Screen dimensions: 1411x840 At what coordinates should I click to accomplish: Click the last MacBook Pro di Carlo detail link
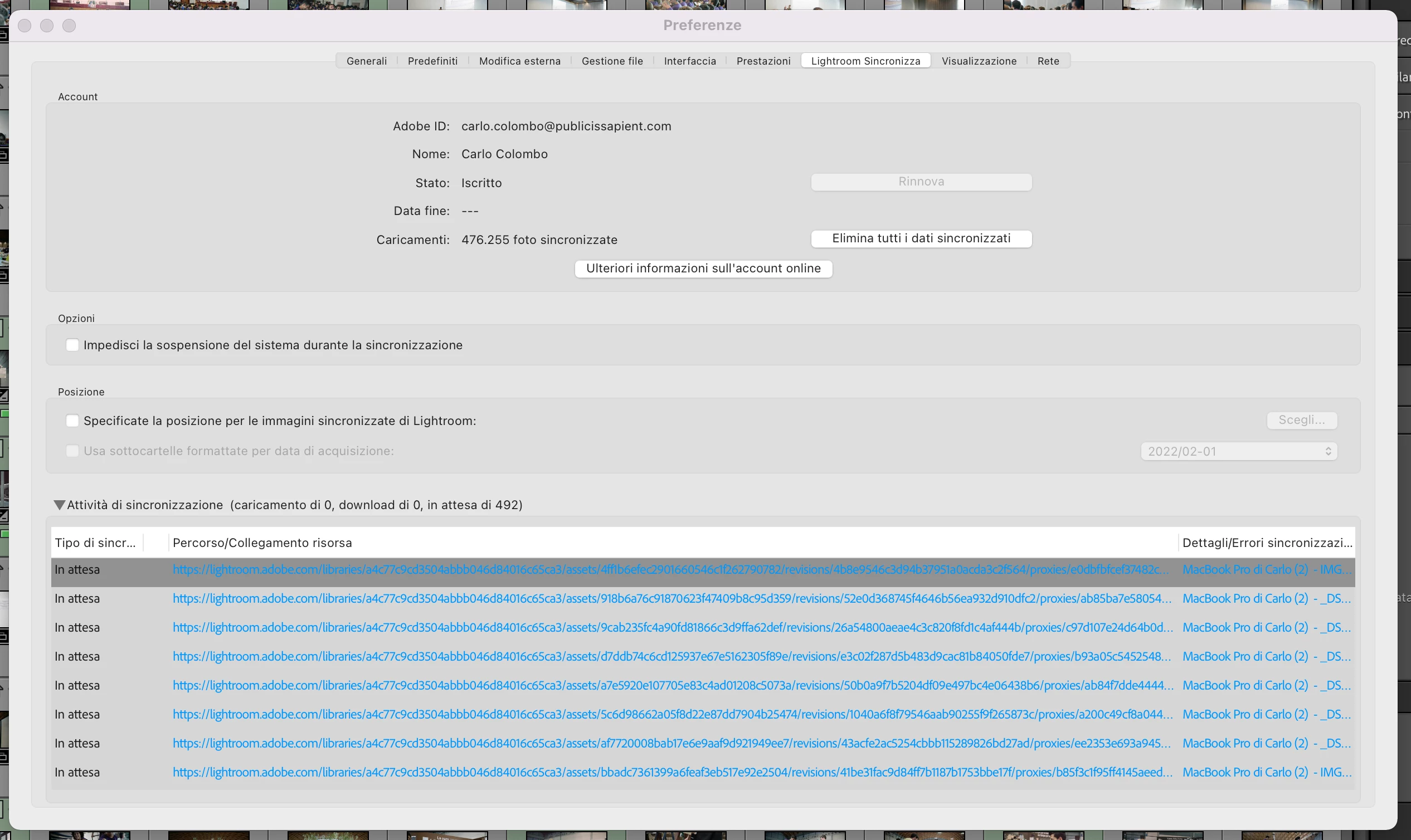(1266, 773)
